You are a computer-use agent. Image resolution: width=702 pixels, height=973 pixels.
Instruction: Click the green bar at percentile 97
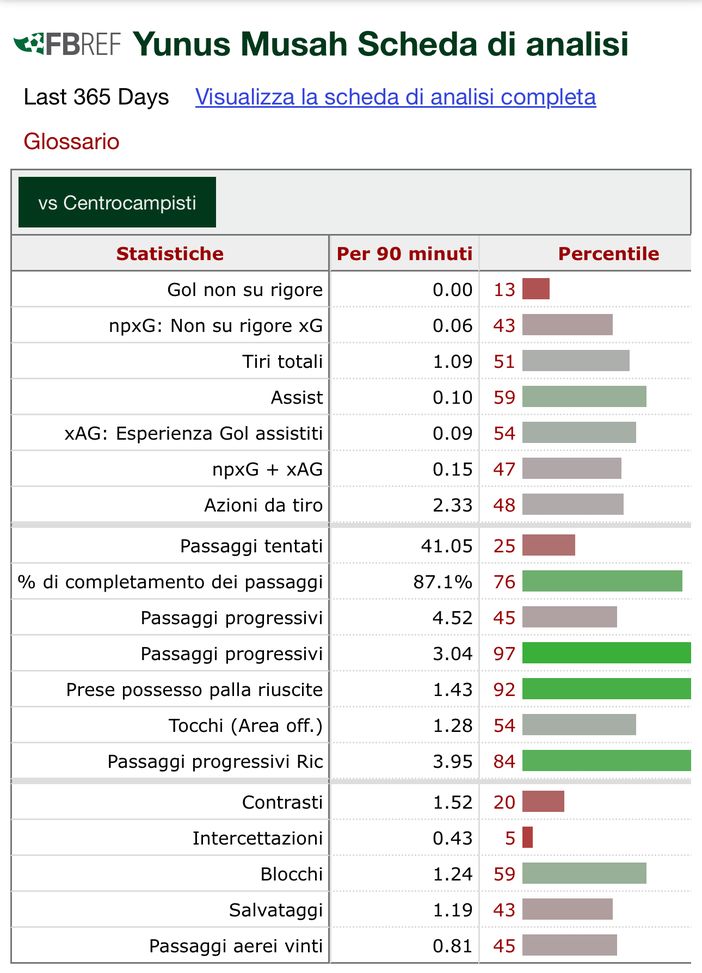point(606,654)
